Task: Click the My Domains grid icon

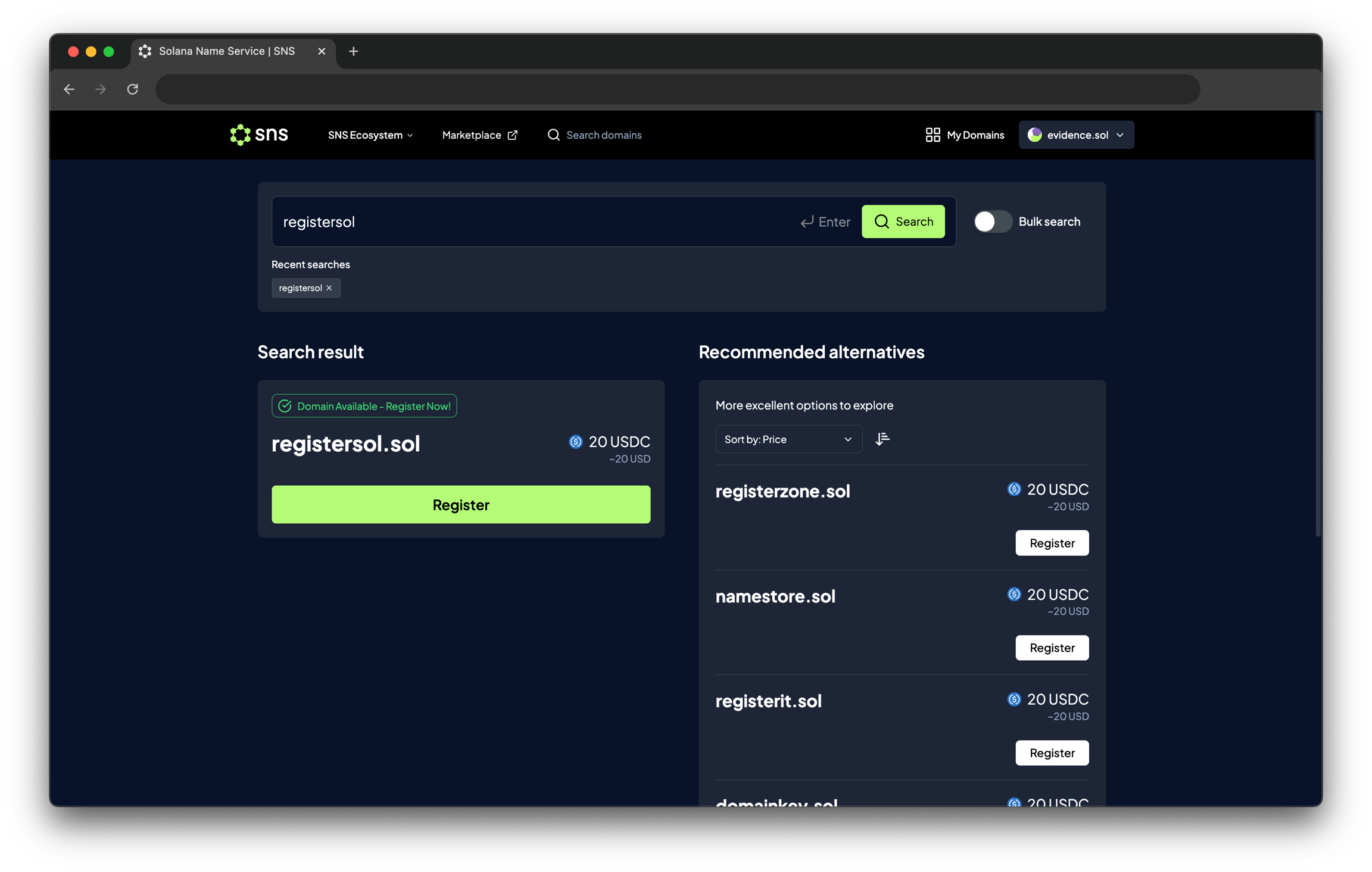Action: (x=933, y=135)
